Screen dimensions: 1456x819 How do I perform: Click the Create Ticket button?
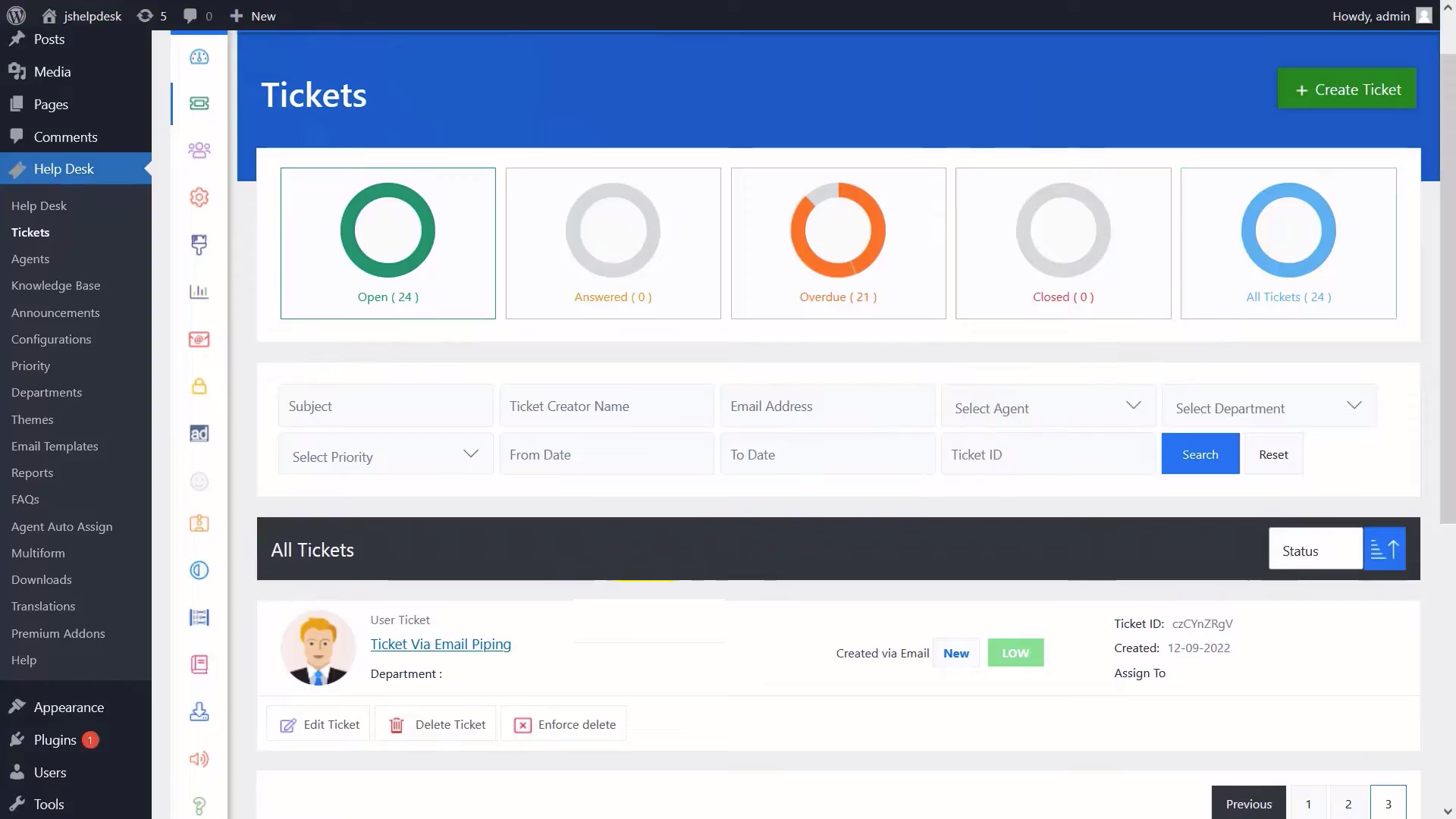tap(1347, 89)
